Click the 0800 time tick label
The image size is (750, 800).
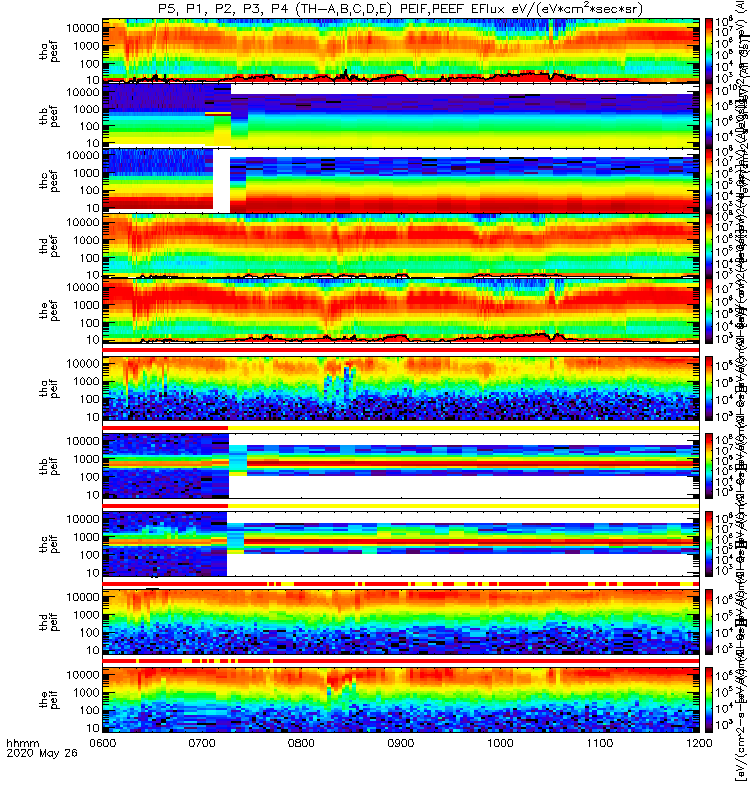[302, 743]
